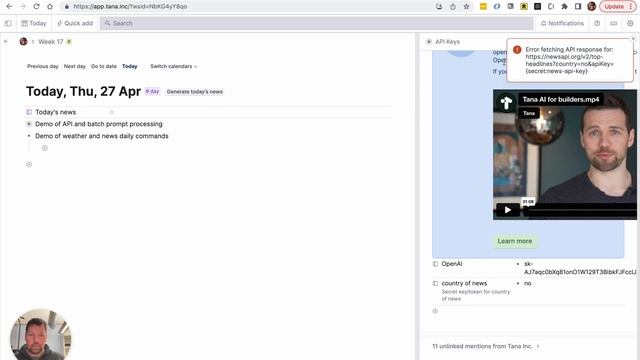Reload the Tana page
The width and height of the screenshot is (640, 360).
[x=36, y=7]
